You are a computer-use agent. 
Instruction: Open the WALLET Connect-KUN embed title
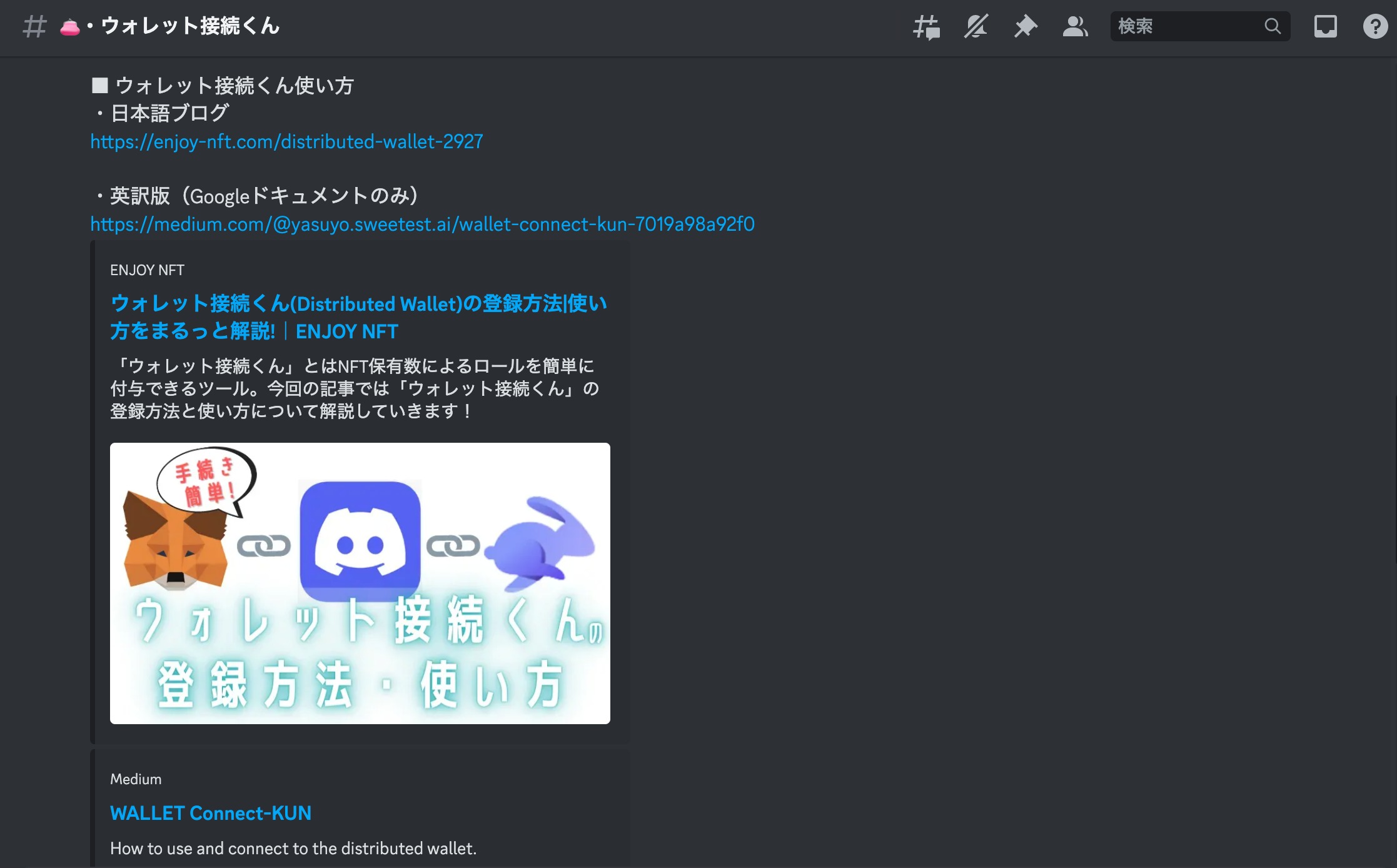click(x=211, y=812)
